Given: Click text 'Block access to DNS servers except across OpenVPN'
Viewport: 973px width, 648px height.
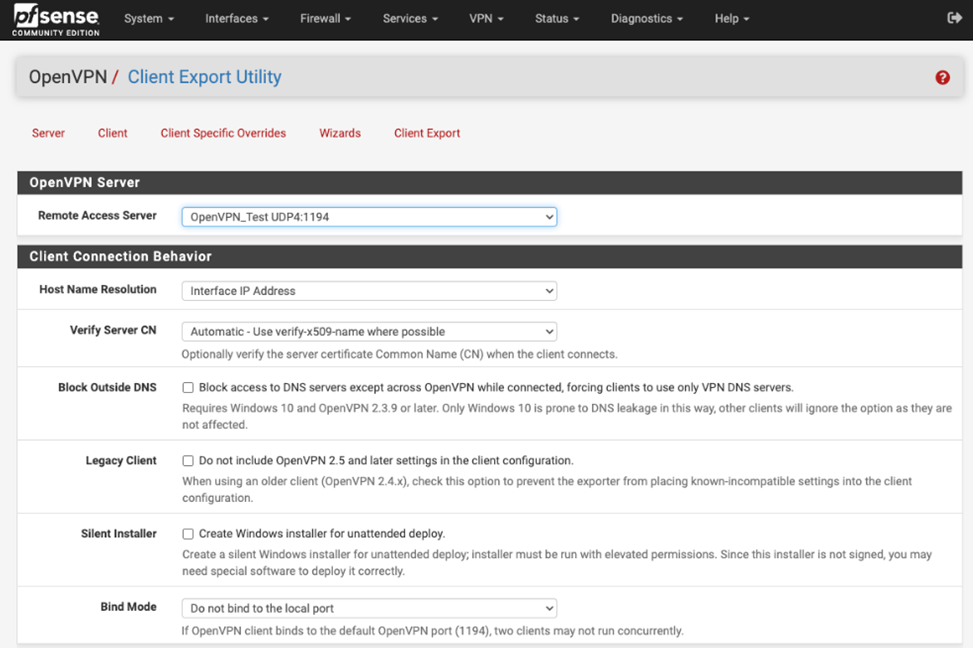Looking at the screenshot, I should click(336, 387).
